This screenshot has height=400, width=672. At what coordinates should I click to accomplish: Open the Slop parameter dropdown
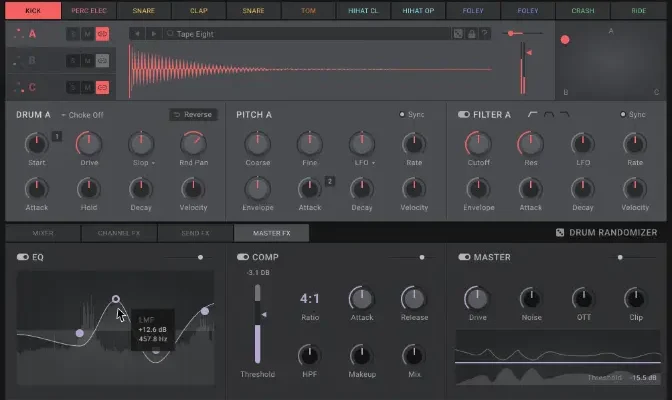click(x=143, y=163)
